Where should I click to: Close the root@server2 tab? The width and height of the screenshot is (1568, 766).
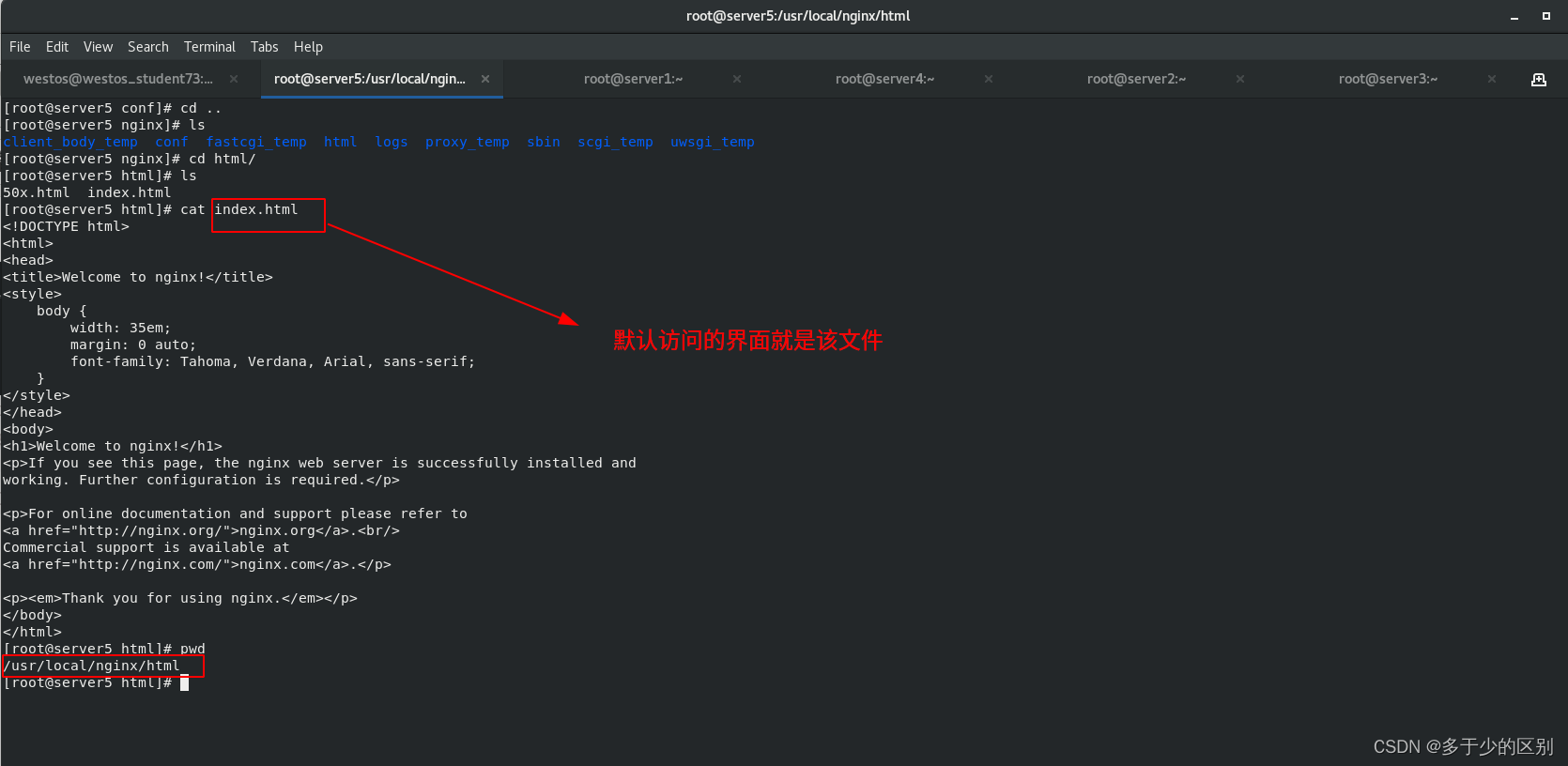(1240, 79)
